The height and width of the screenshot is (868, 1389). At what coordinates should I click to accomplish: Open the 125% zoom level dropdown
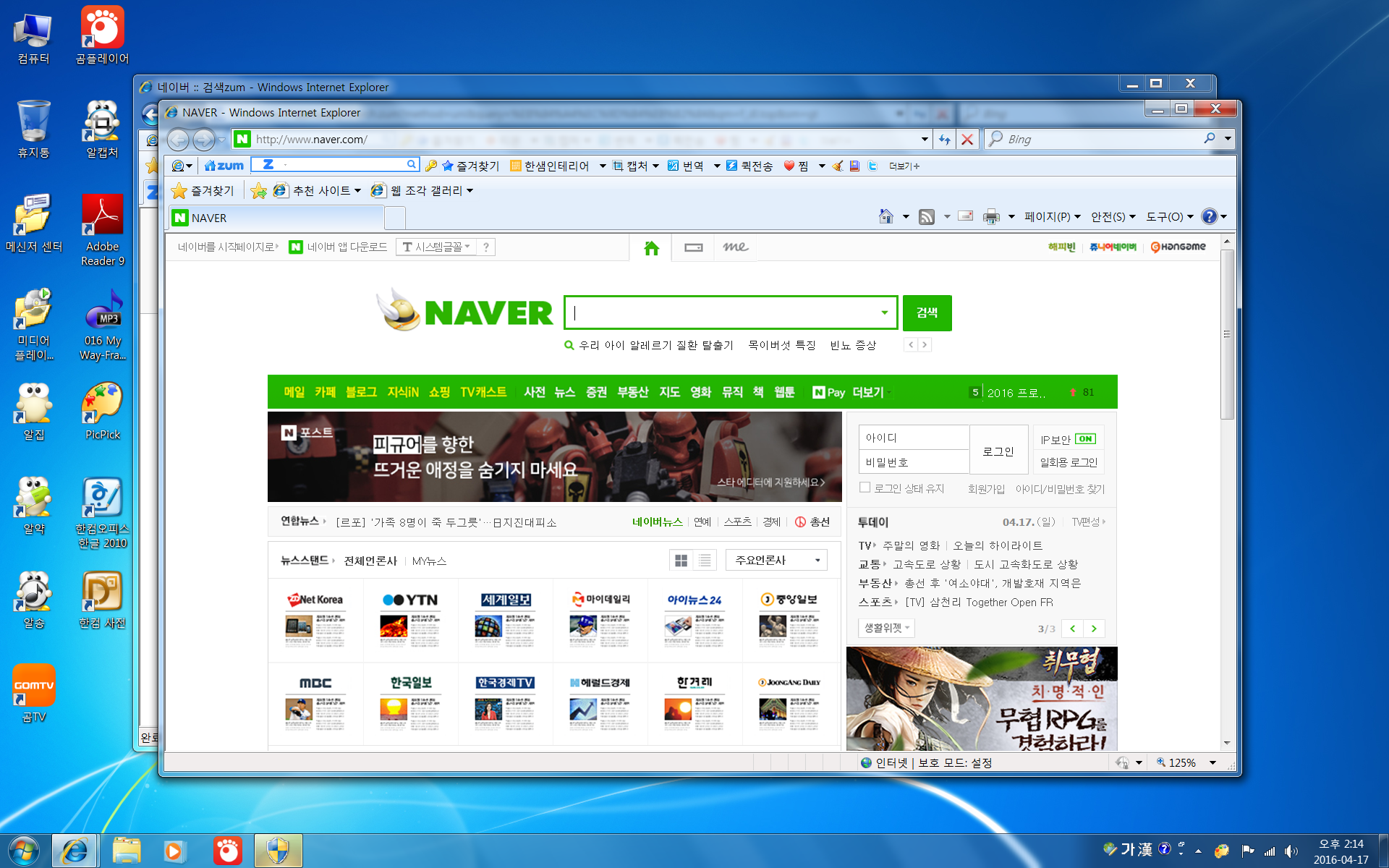click(1213, 762)
